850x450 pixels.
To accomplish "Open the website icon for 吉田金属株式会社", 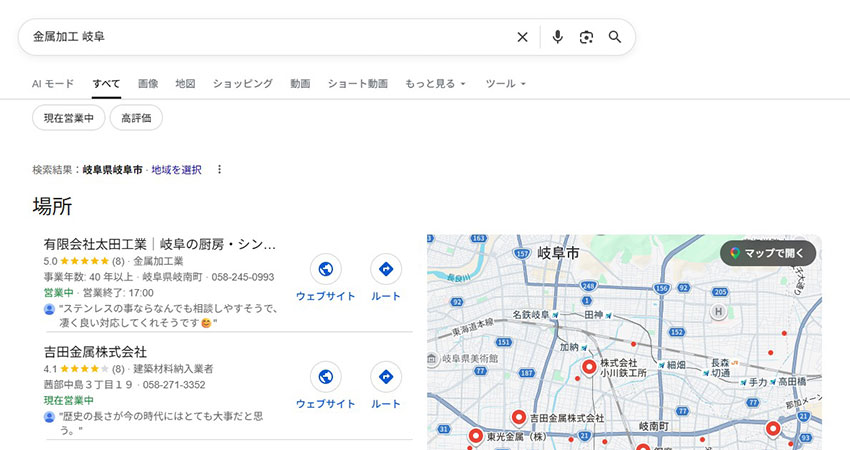I will click(x=326, y=377).
